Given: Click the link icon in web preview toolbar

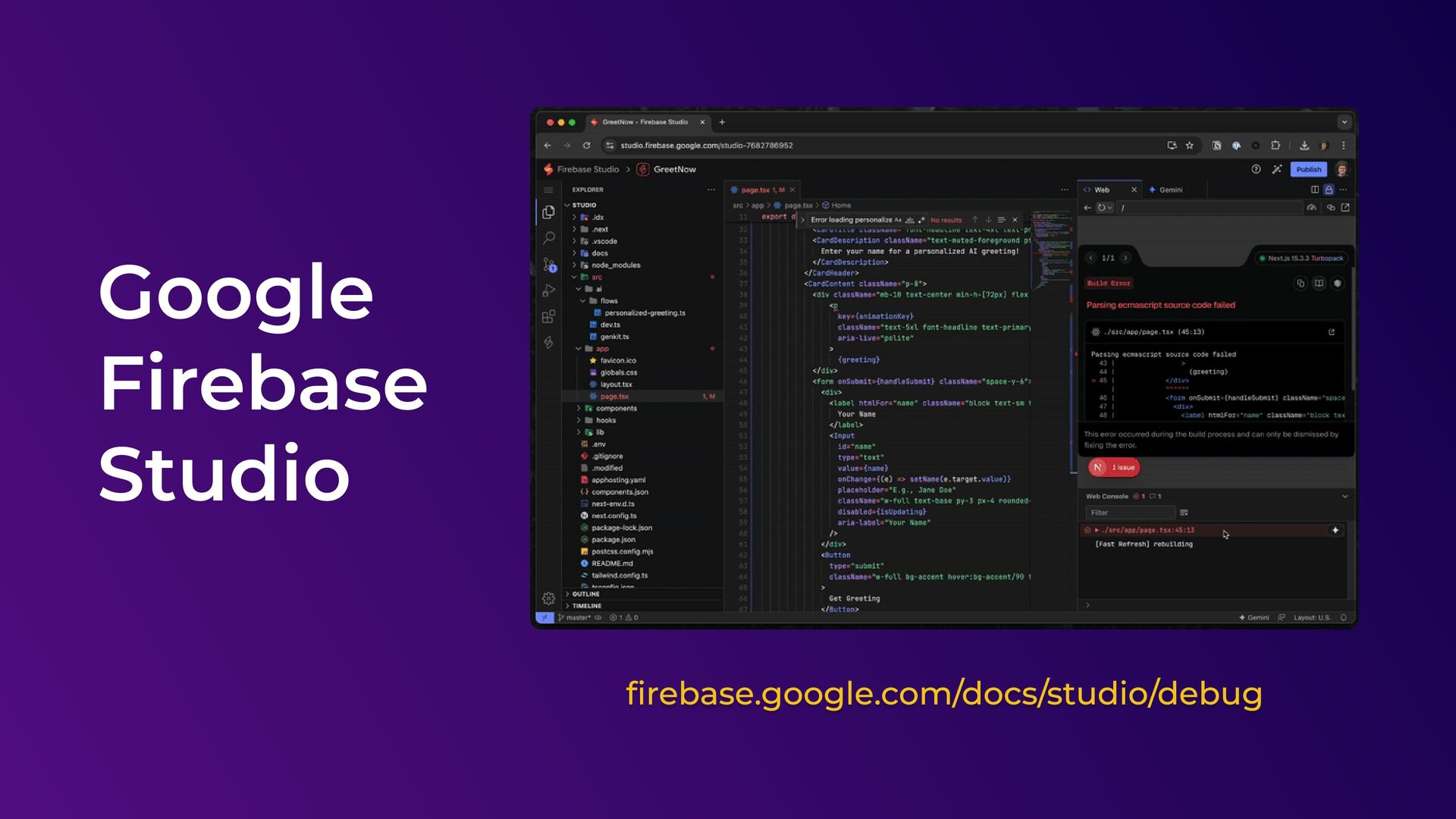Looking at the screenshot, I should 1330,207.
